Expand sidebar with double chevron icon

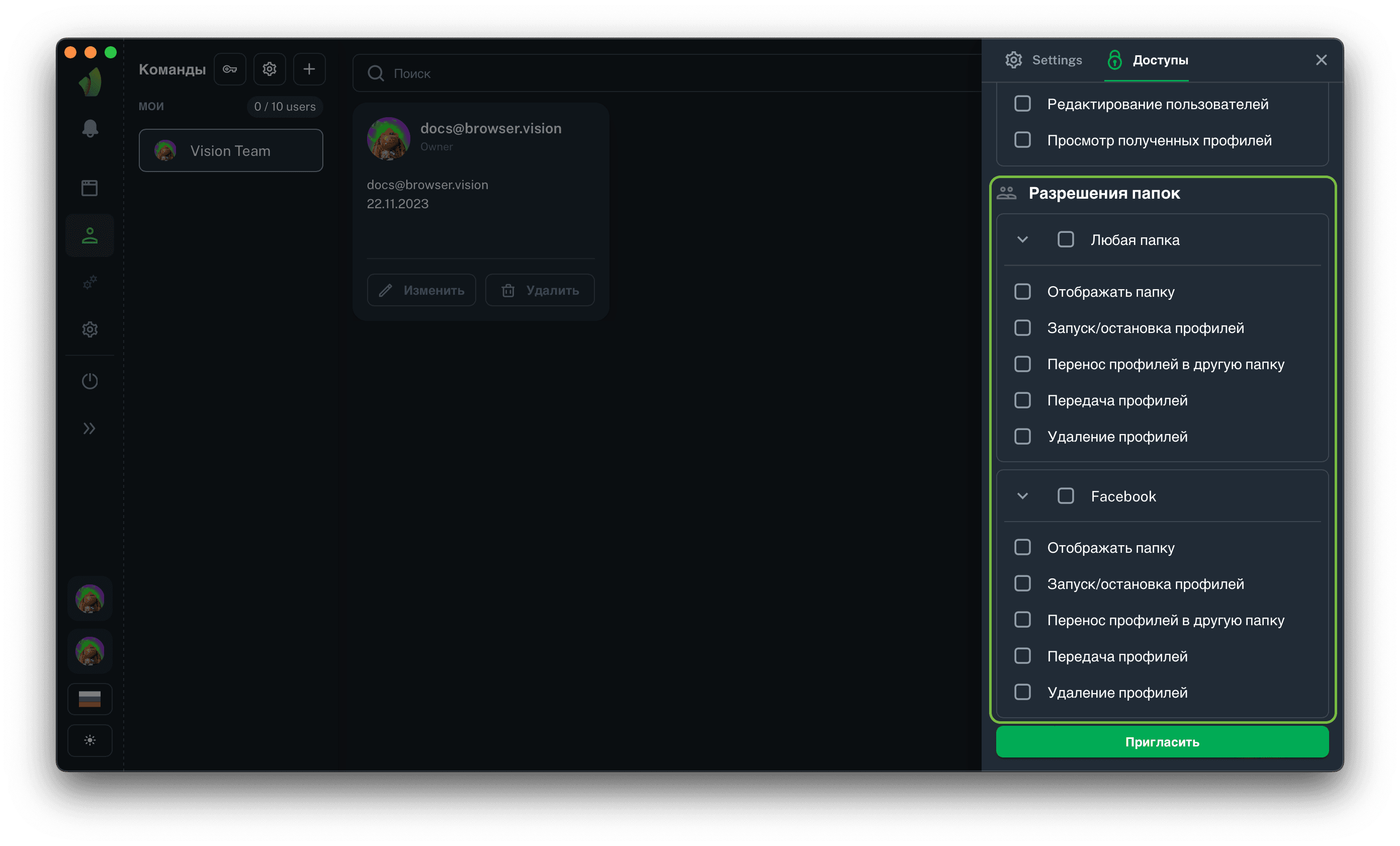tap(90, 429)
